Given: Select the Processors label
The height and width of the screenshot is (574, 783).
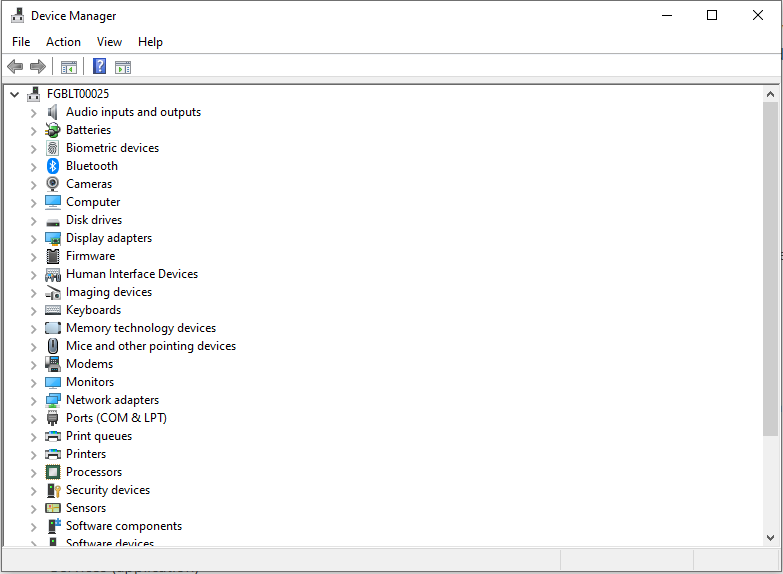Looking at the screenshot, I should (94, 472).
